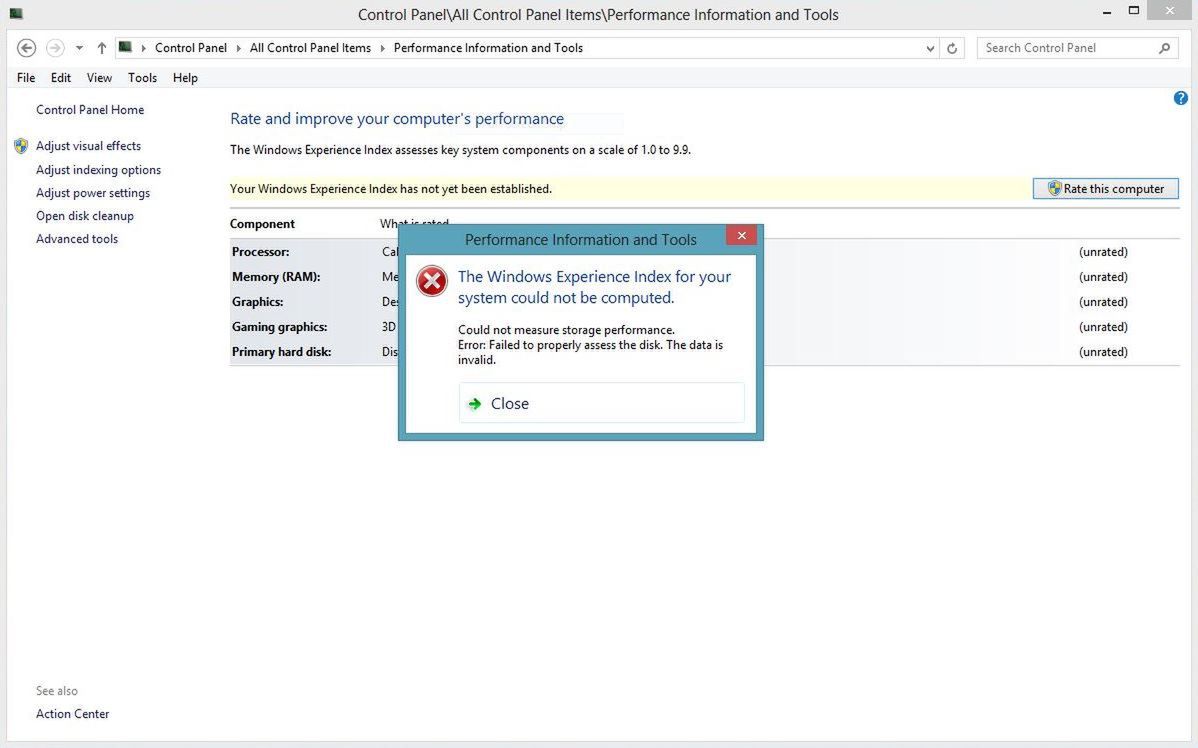This screenshot has width=1198, height=748.
Task: Click the Refresh button in address bar
Action: pyautogui.click(x=952, y=48)
